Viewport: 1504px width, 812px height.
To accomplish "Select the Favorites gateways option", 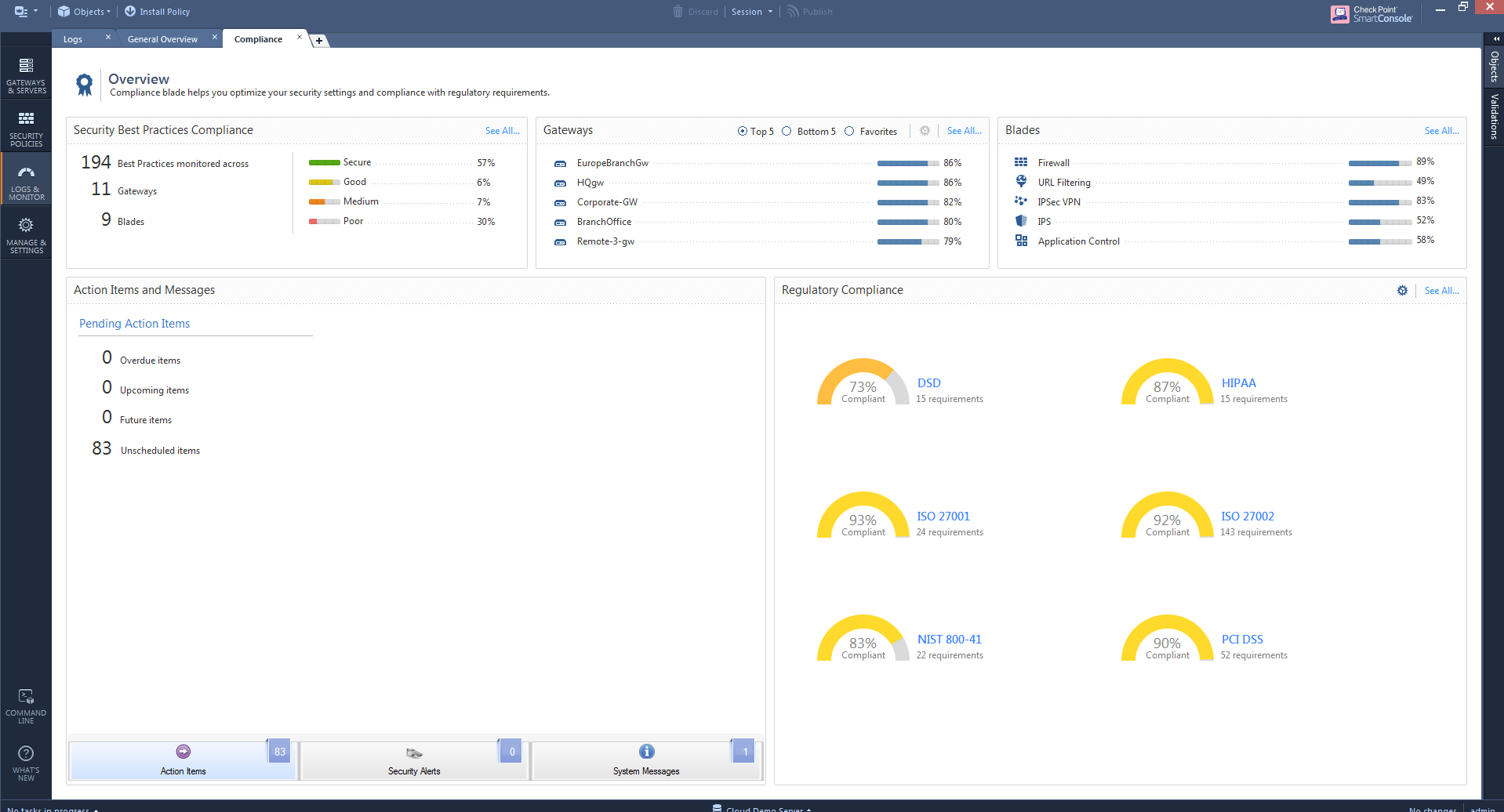I will (x=849, y=132).
